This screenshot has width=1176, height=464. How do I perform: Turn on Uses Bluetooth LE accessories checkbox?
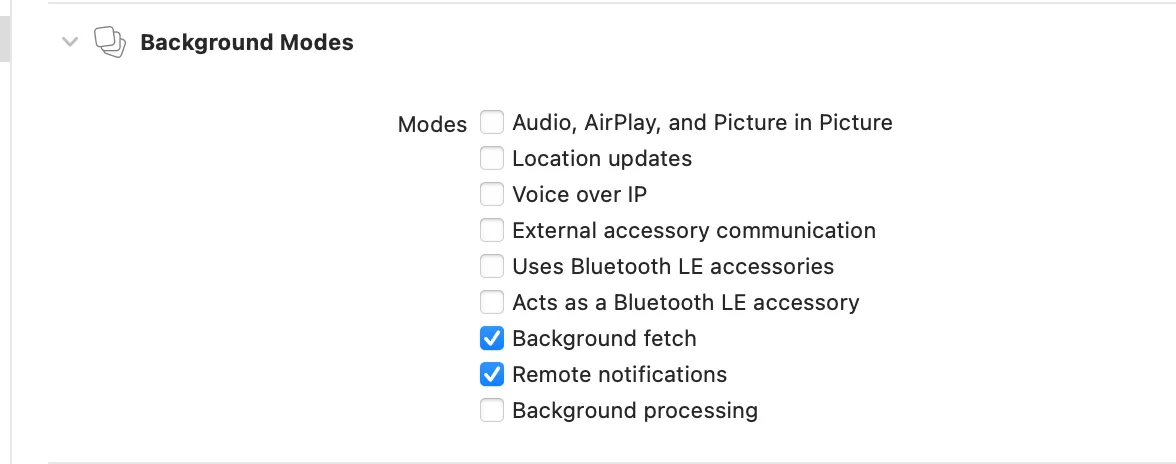pos(492,267)
